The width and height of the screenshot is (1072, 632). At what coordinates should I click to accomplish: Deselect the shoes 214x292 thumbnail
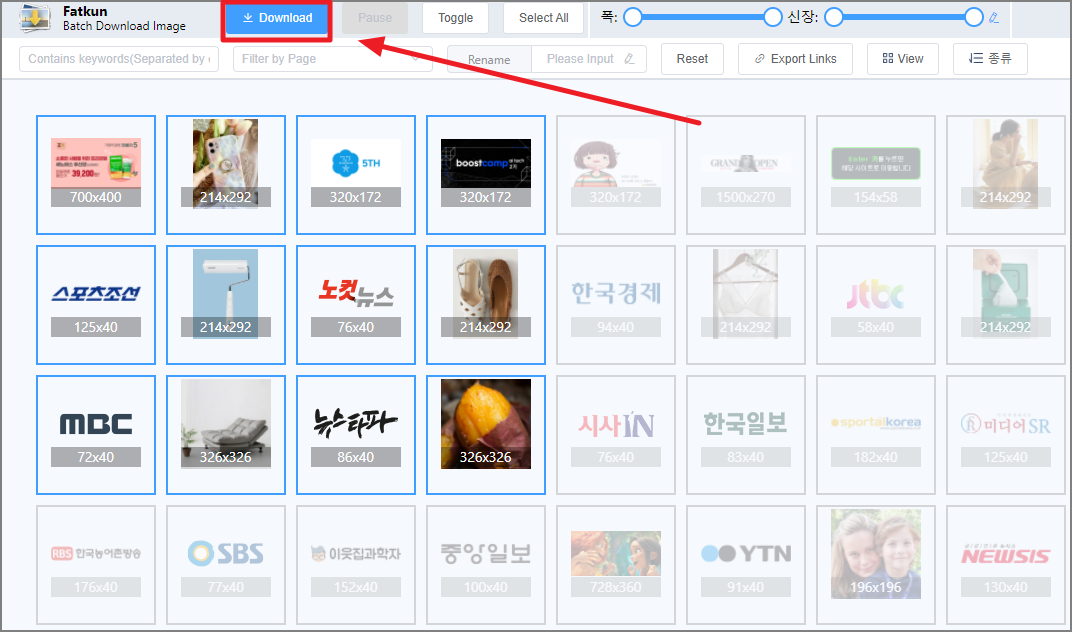pyautogui.click(x=485, y=305)
